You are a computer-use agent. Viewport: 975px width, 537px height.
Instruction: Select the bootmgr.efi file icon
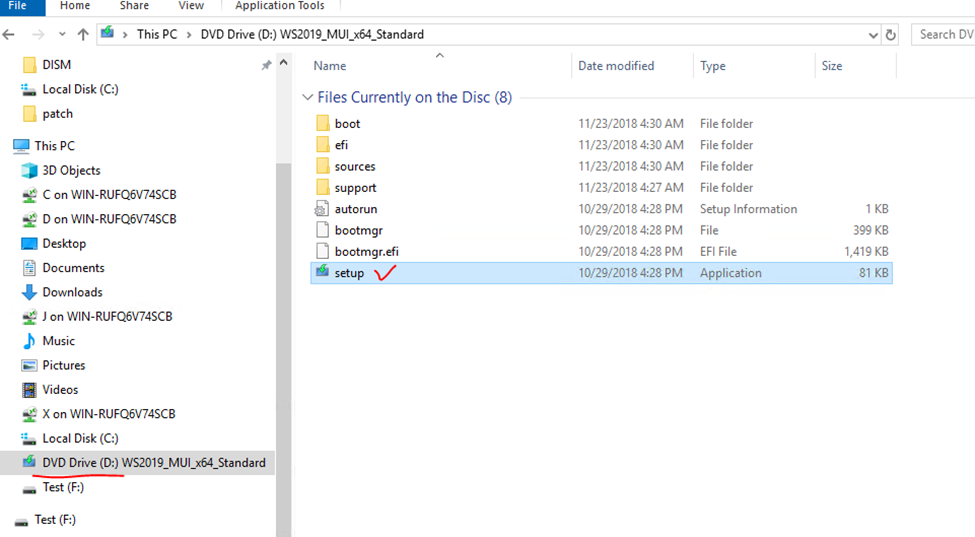click(322, 251)
